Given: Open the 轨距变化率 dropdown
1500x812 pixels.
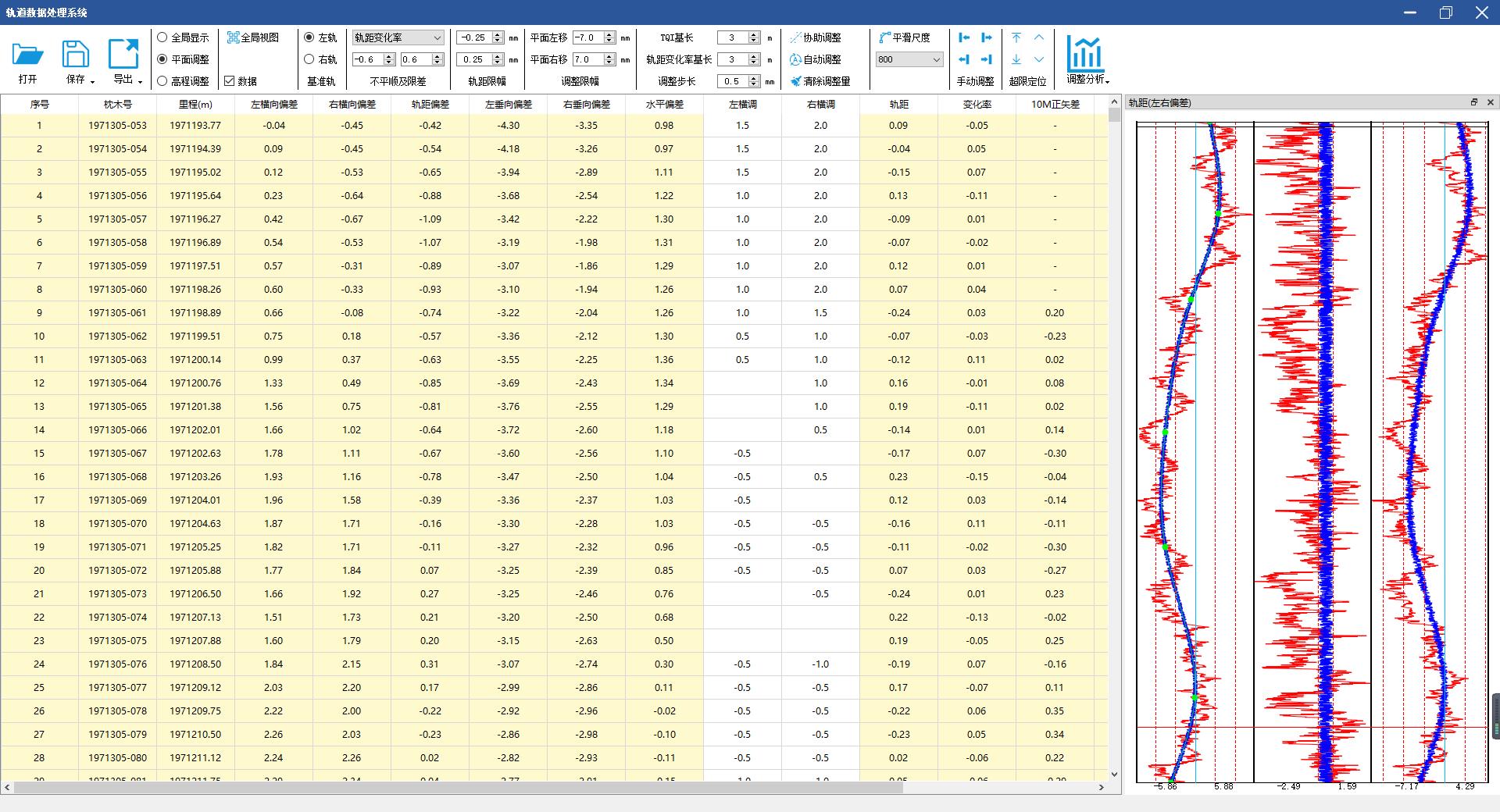Looking at the screenshot, I should point(398,37).
